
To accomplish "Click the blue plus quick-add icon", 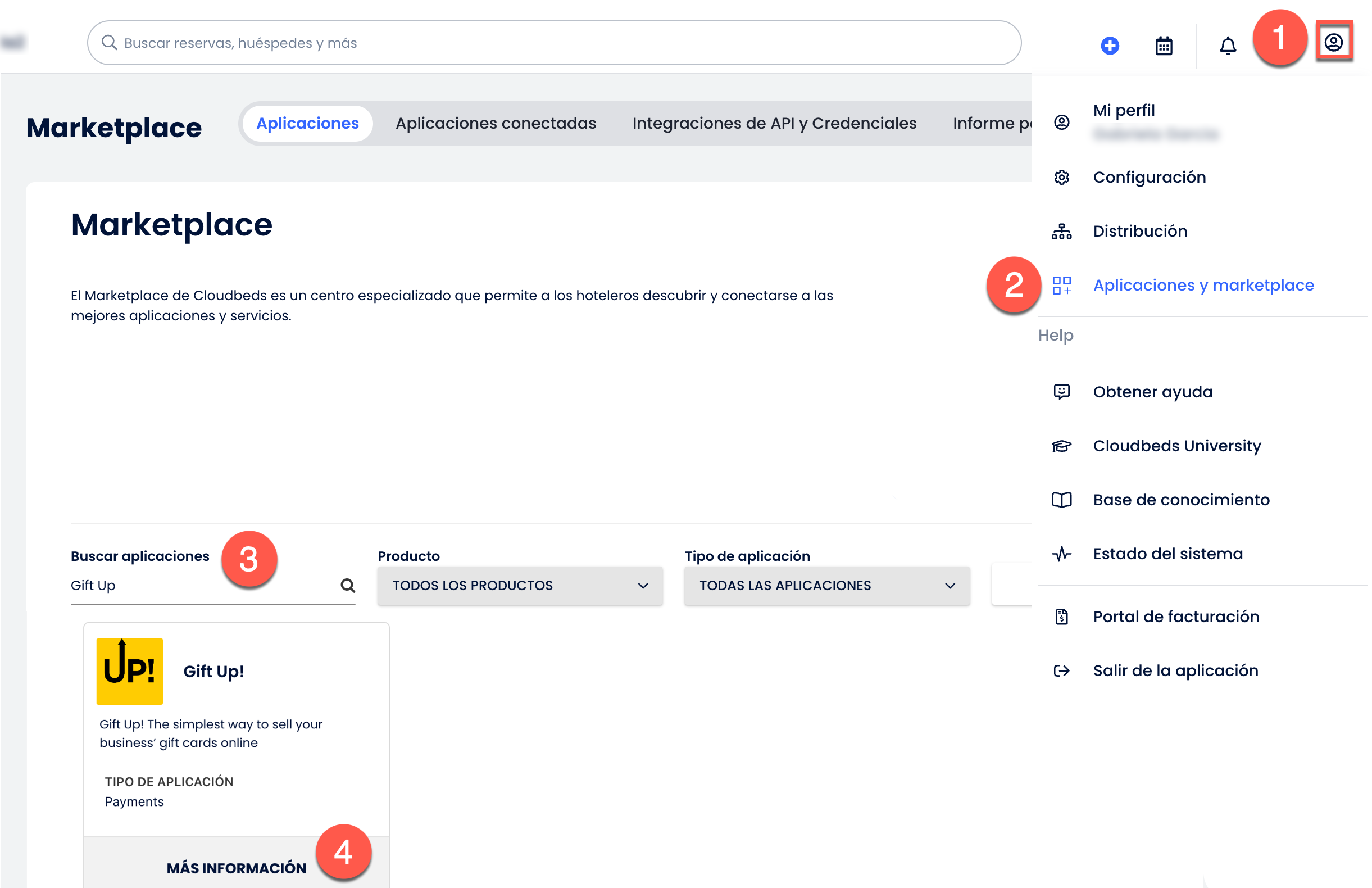I will point(1110,45).
